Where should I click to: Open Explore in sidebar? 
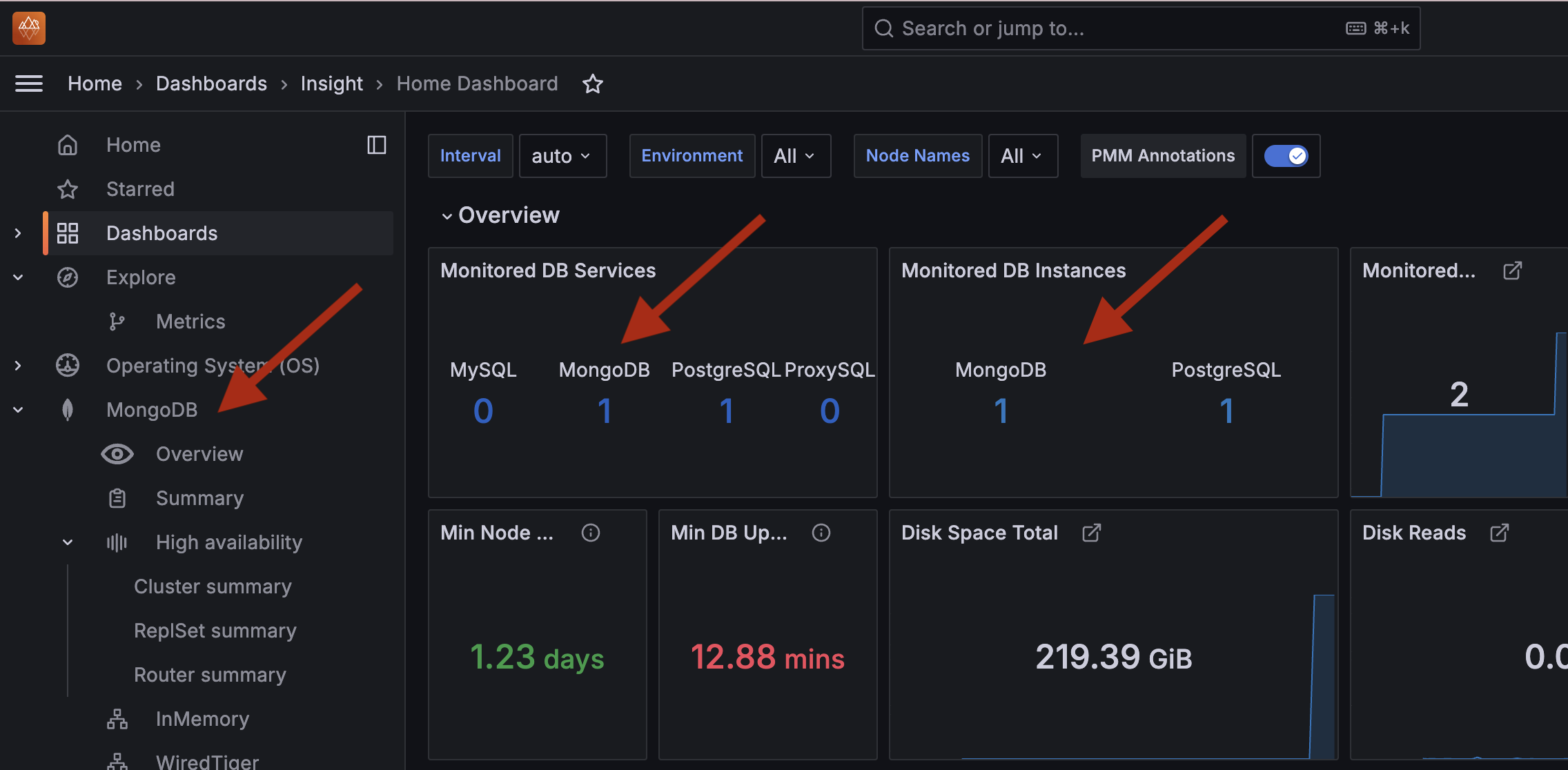[141, 277]
